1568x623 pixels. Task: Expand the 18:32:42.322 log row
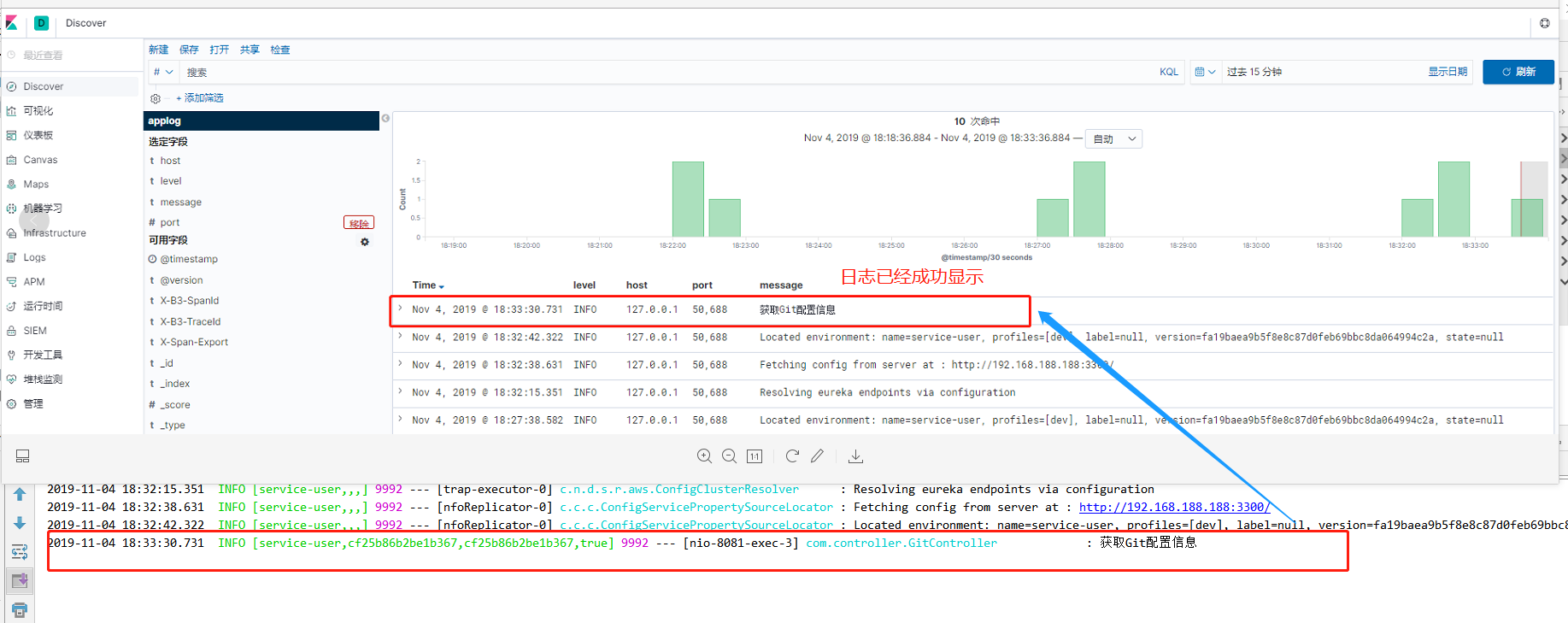400,337
